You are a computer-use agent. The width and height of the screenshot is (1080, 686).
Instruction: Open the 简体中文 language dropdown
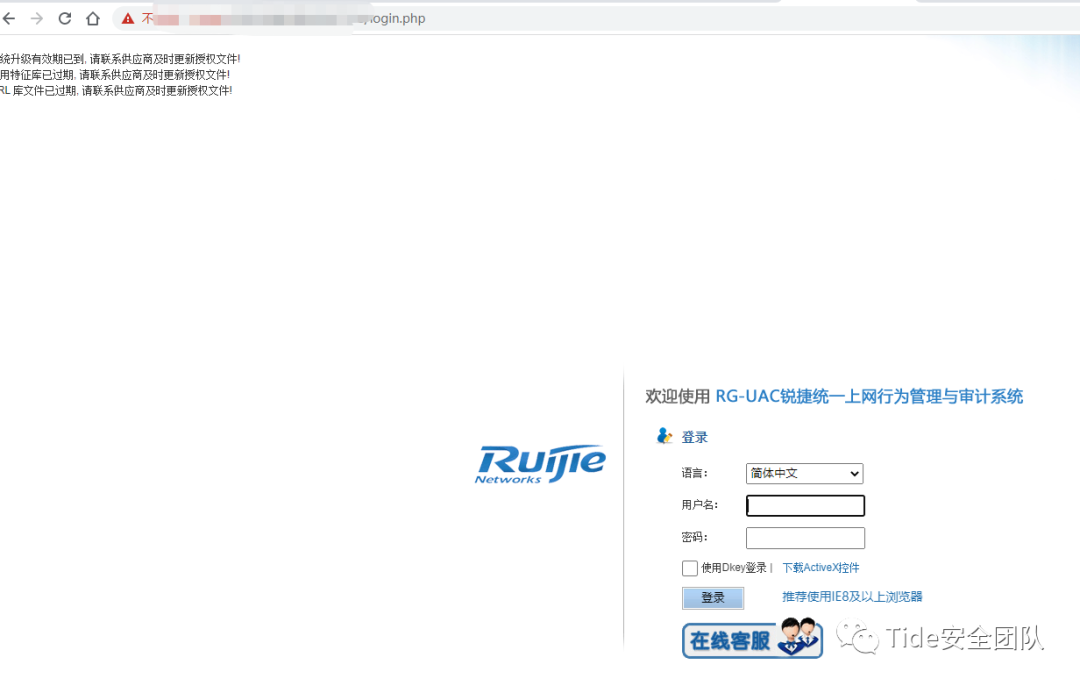click(804, 473)
